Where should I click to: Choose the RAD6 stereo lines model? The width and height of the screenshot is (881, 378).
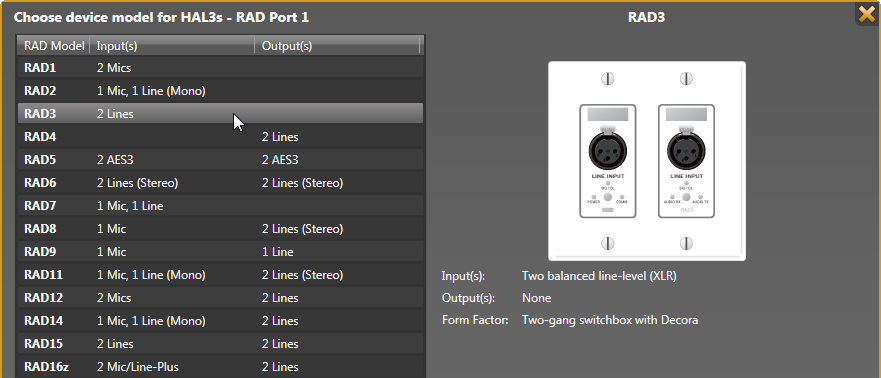tap(220, 183)
